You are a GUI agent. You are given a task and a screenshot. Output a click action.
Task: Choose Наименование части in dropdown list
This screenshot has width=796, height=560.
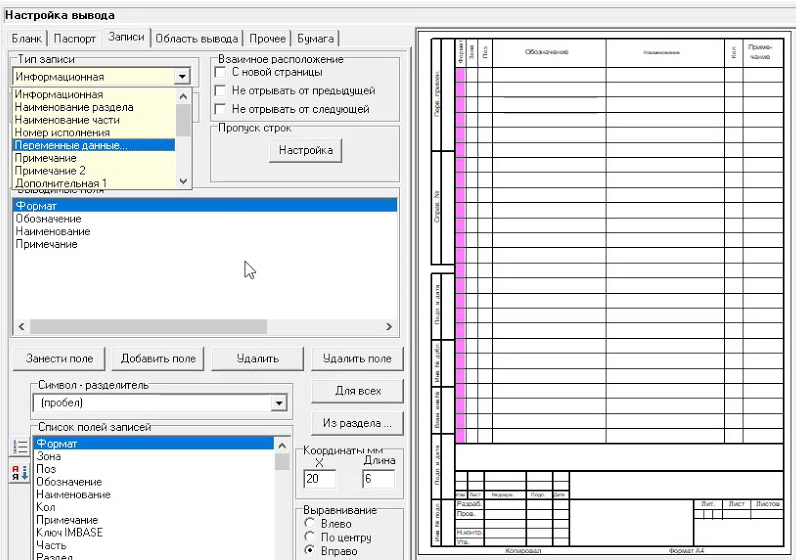pos(94,120)
